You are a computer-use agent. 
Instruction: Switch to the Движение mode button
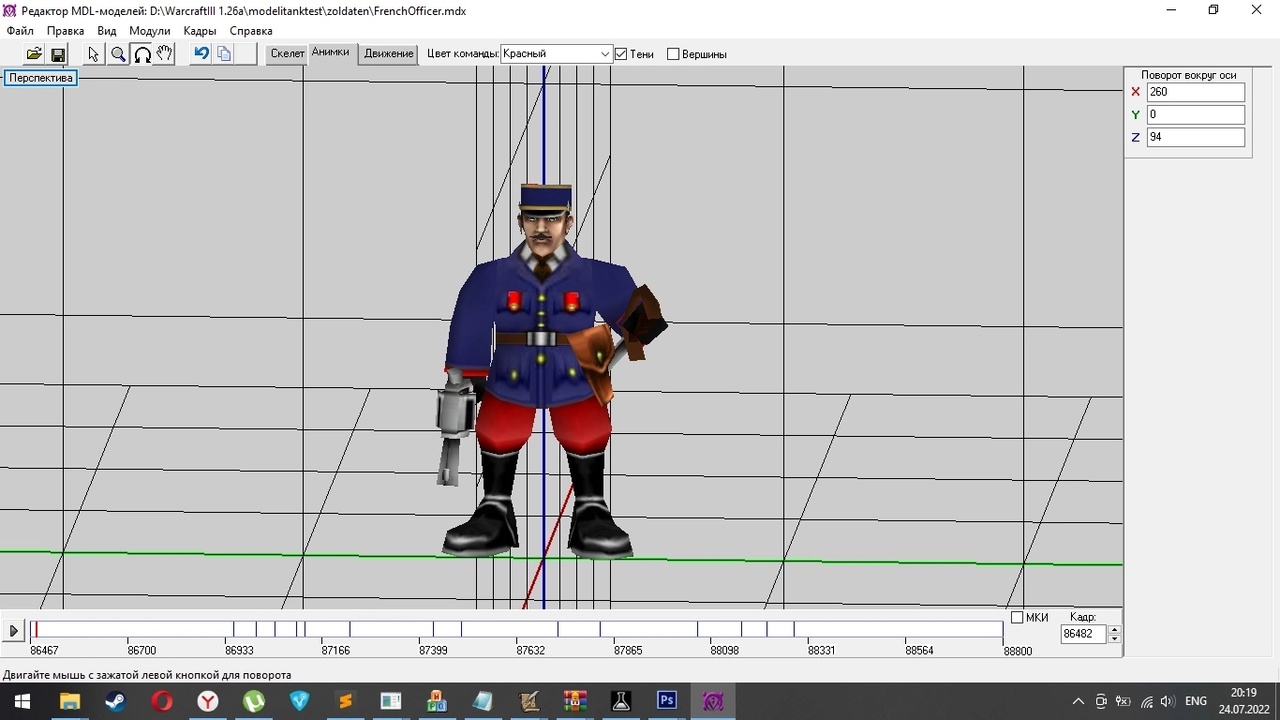(x=388, y=54)
